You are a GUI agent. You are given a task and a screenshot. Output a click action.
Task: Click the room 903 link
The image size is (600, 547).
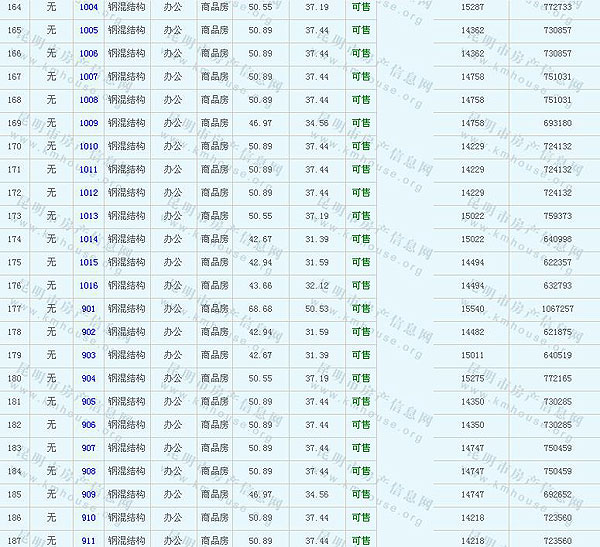(89, 355)
